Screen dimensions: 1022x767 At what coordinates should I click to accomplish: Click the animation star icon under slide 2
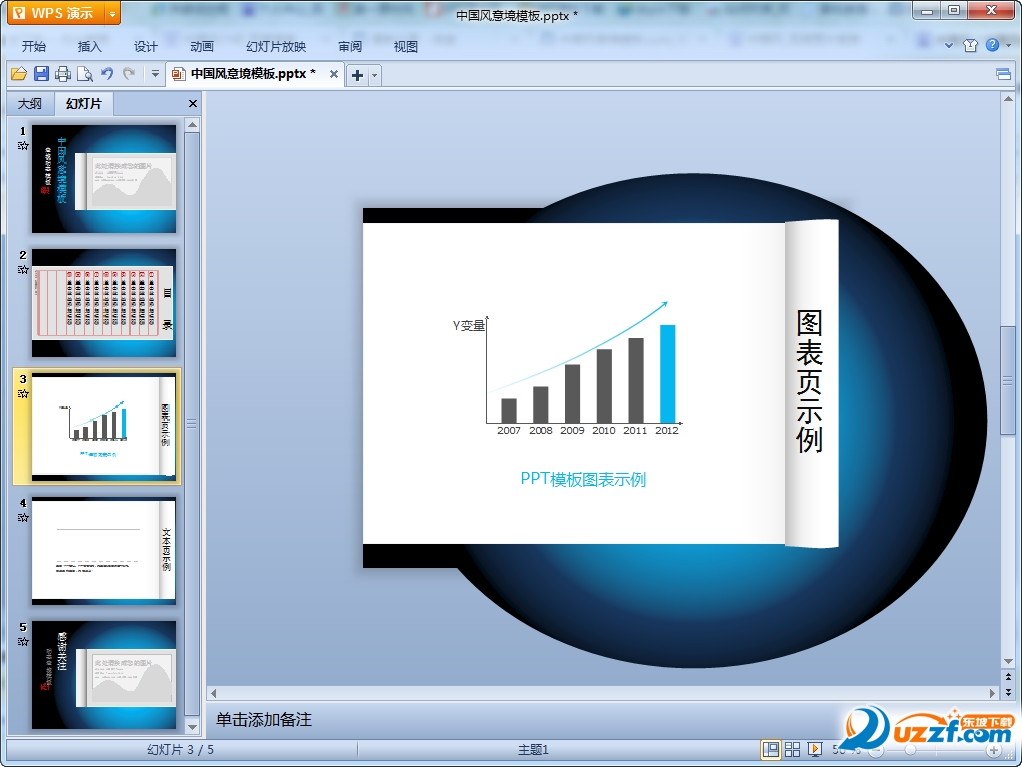click(23, 269)
